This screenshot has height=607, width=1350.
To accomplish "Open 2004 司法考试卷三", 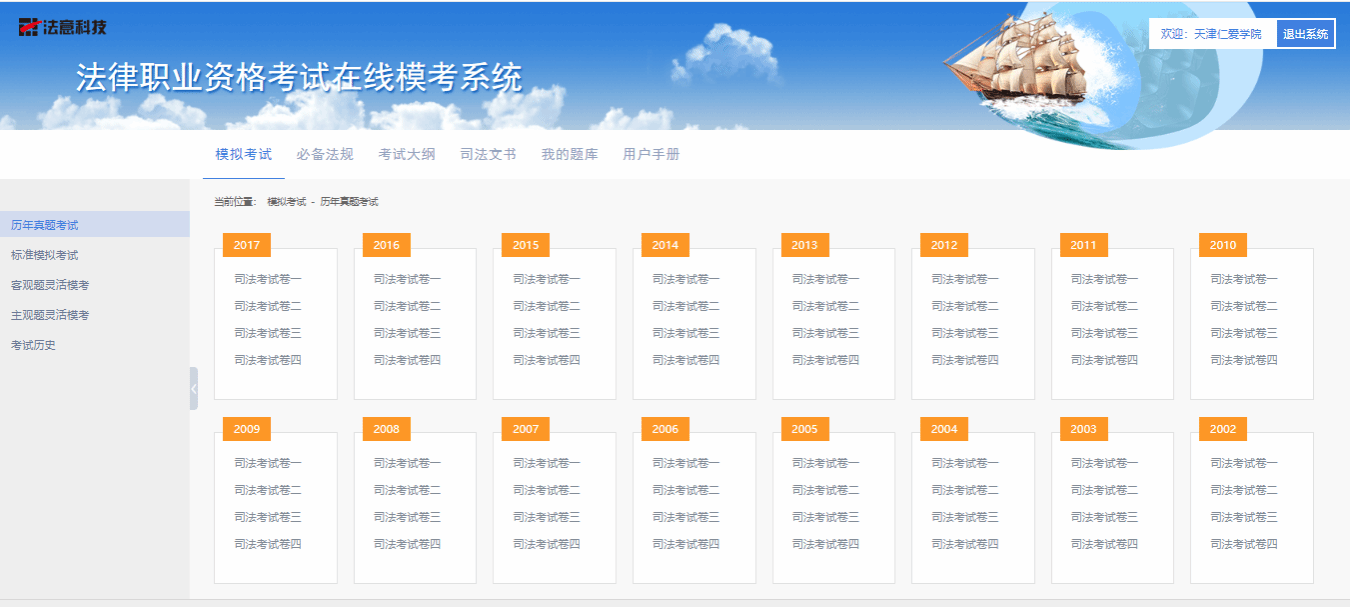I will [x=965, y=517].
